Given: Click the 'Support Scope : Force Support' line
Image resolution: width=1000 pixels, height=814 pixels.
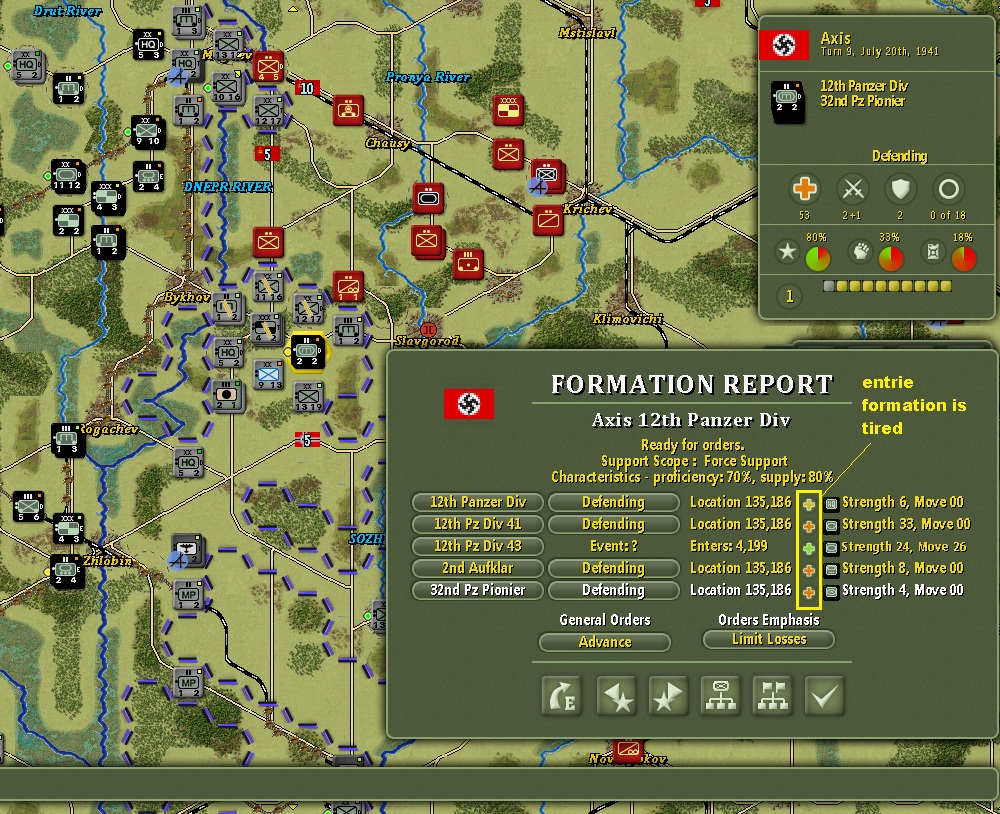Looking at the screenshot, I should tap(694, 461).
